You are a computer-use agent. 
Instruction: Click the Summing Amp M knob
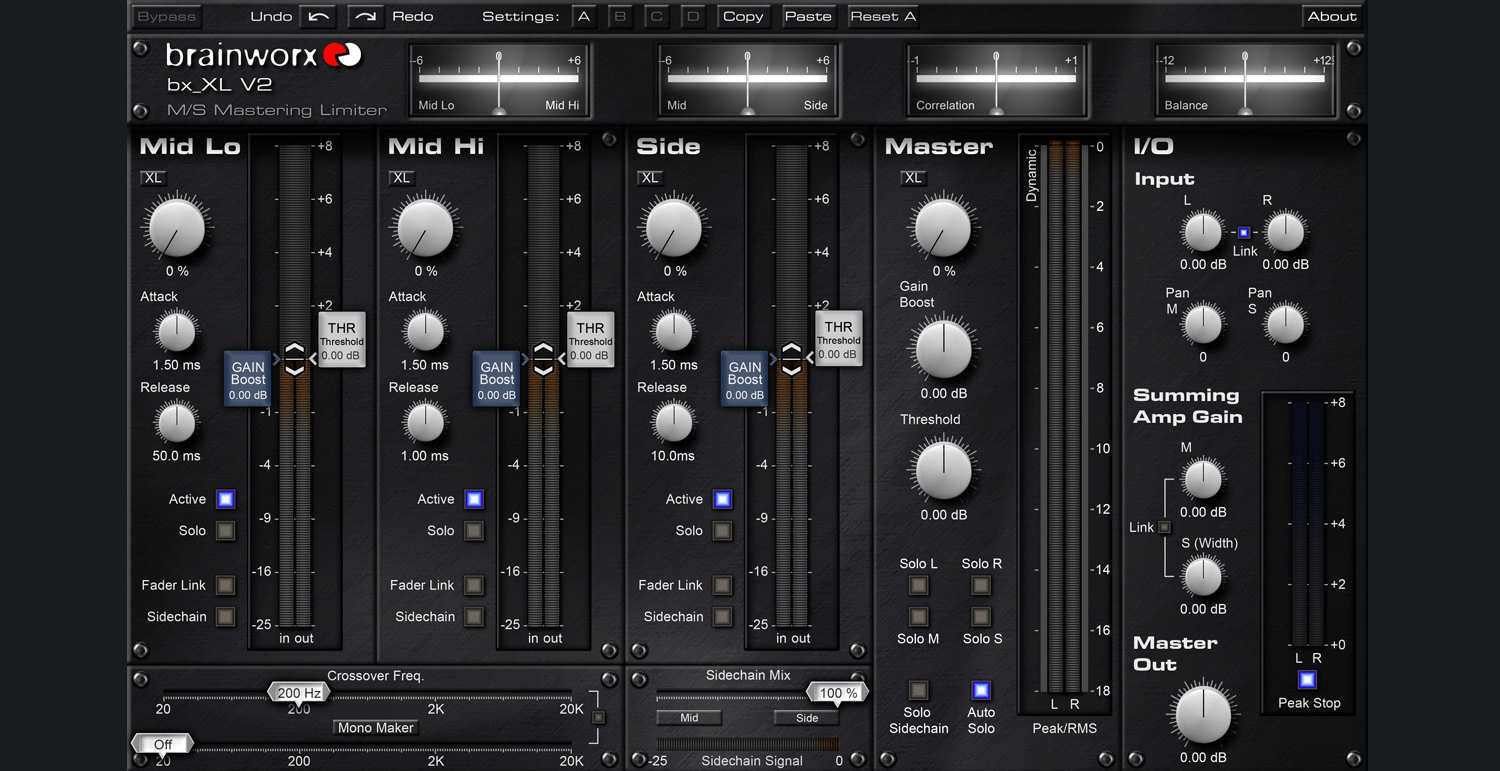(1203, 479)
